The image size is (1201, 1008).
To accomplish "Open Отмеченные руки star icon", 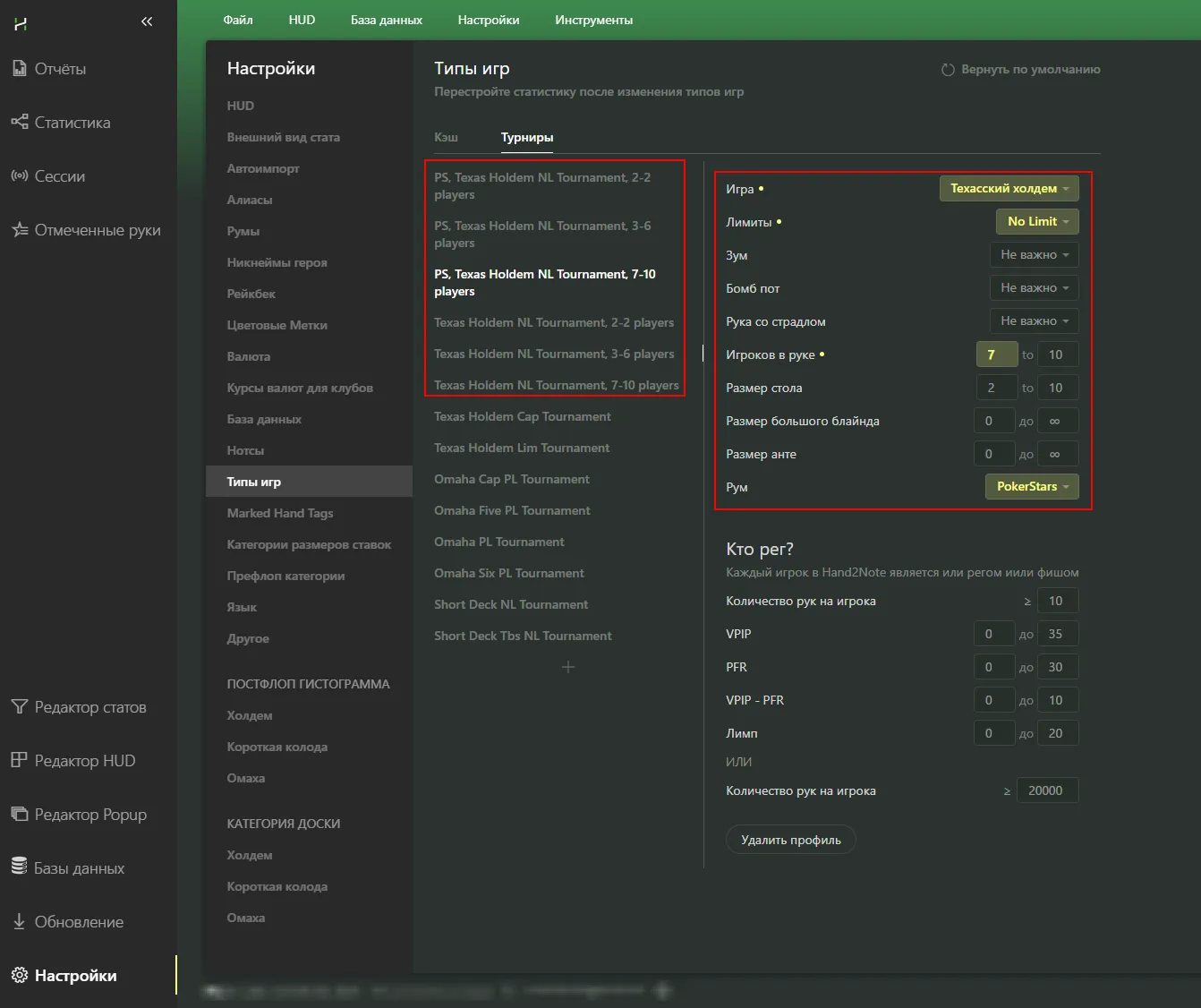I will click(x=20, y=230).
